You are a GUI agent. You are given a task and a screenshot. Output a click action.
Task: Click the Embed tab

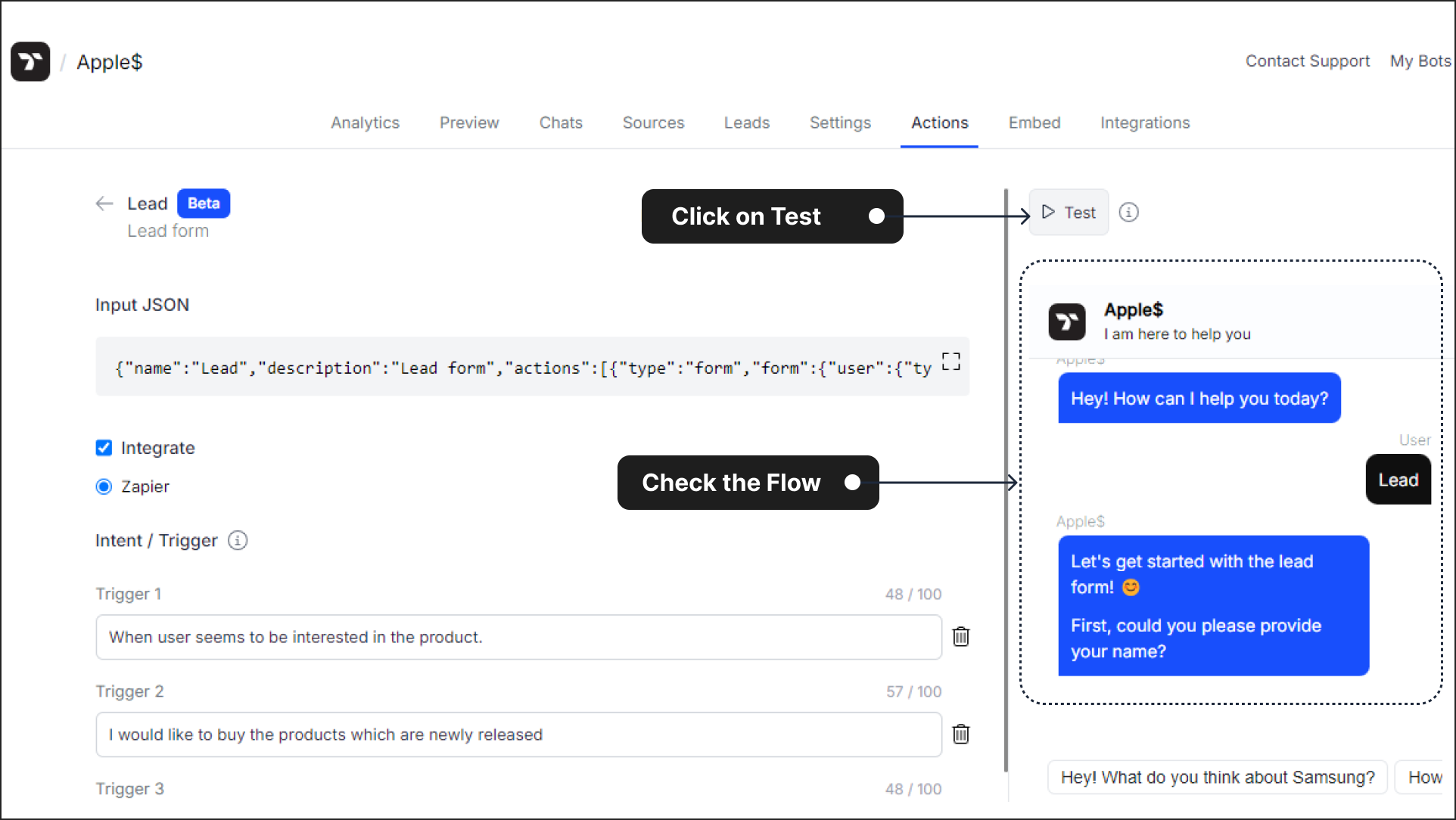(x=1035, y=122)
